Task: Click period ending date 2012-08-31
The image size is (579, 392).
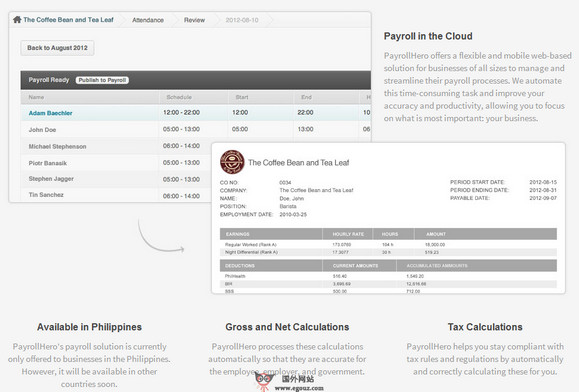Action: [x=543, y=190]
